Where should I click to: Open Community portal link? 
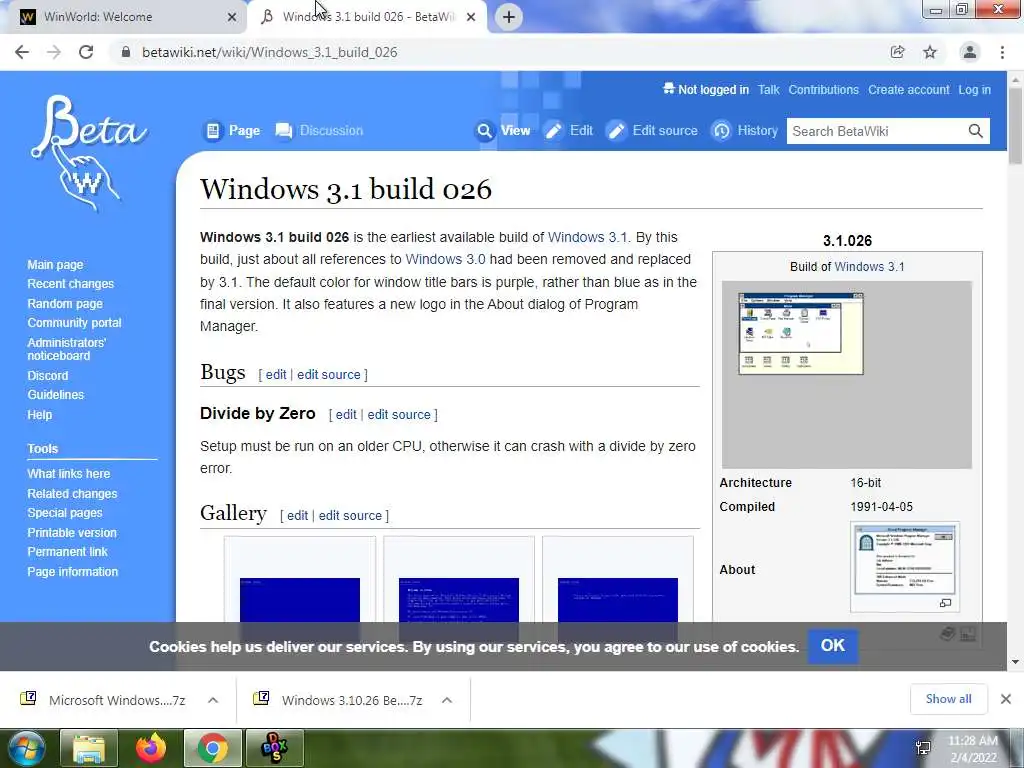click(74, 323)
